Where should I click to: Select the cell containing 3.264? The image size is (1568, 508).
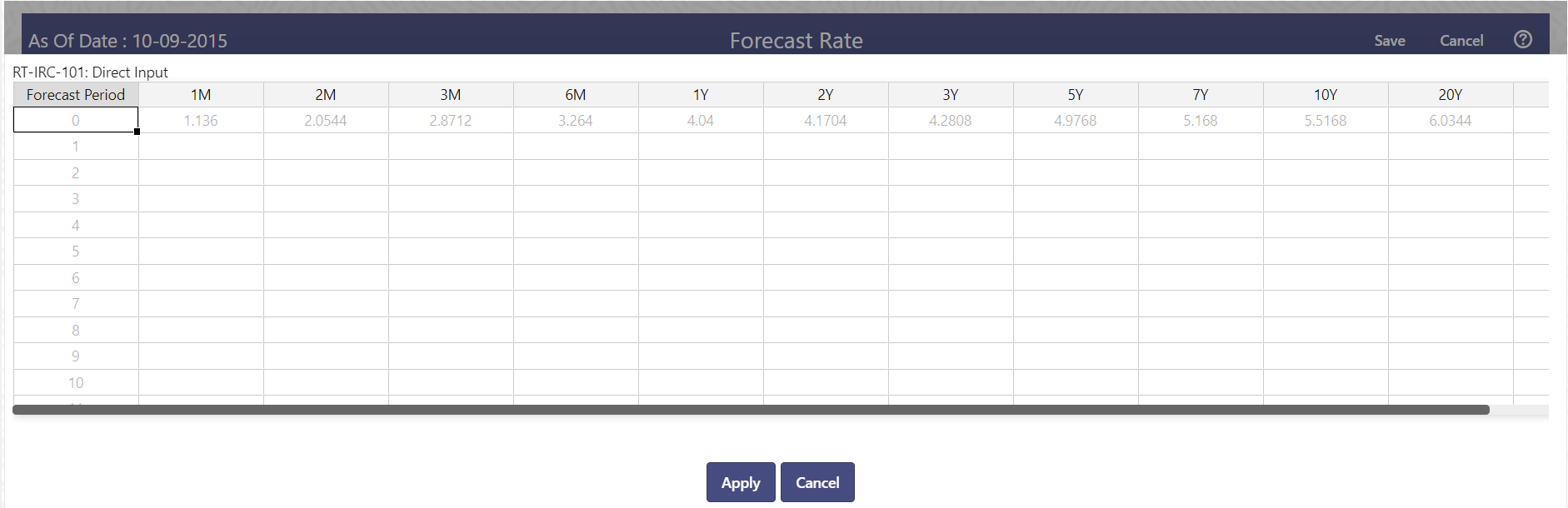[x=576, y=120]
